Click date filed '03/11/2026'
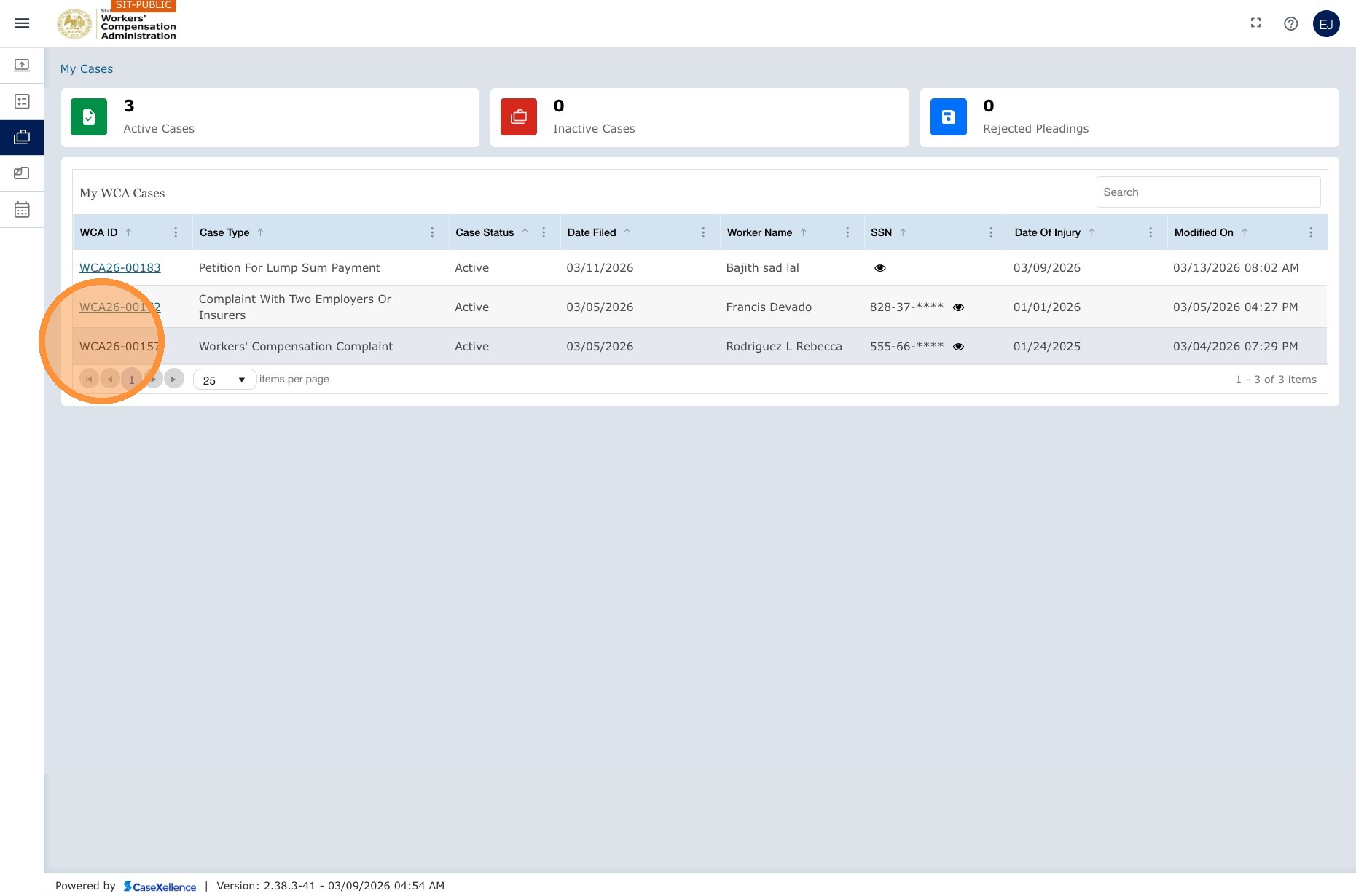Viewport: 1356px width, 896px height. pos(600,268)
